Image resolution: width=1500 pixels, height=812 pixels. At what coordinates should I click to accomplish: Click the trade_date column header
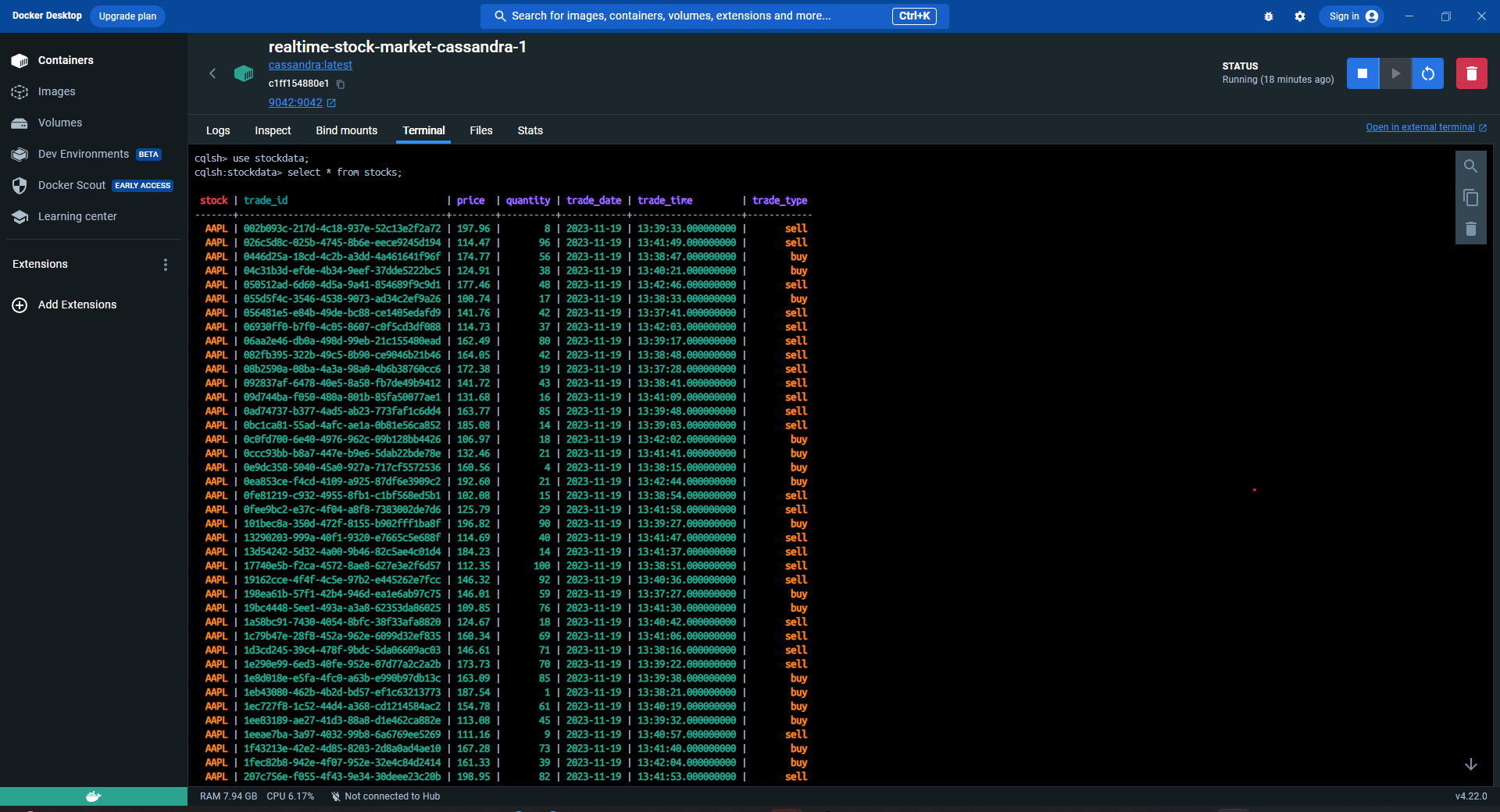coord(594,201)
